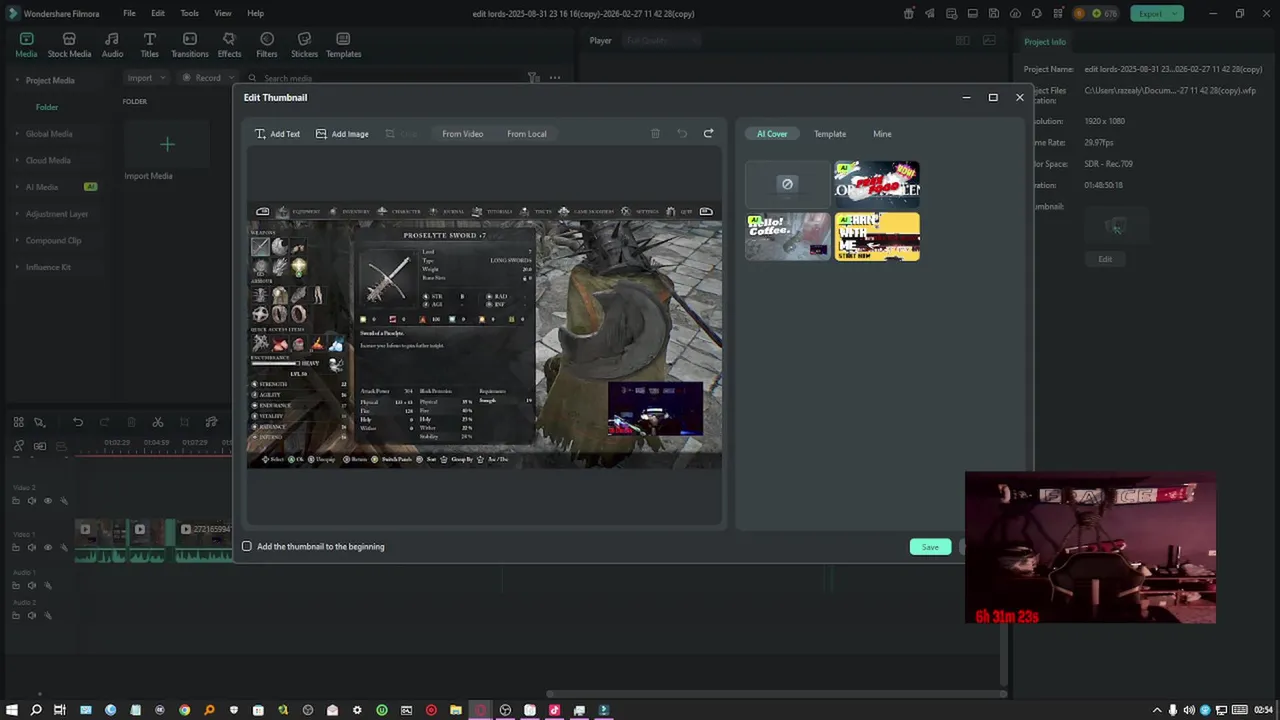This screenshot has height=720, width=1280.
Task: Open the Tools menu
Action: point(189,13)
